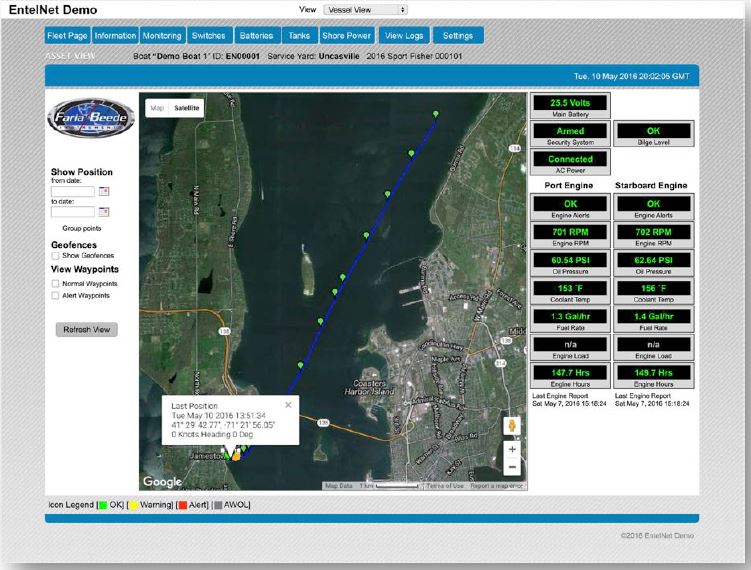Open the from date calendar picker
The height and width of the screenshot is (570, 751).
[x=103, y=191]
